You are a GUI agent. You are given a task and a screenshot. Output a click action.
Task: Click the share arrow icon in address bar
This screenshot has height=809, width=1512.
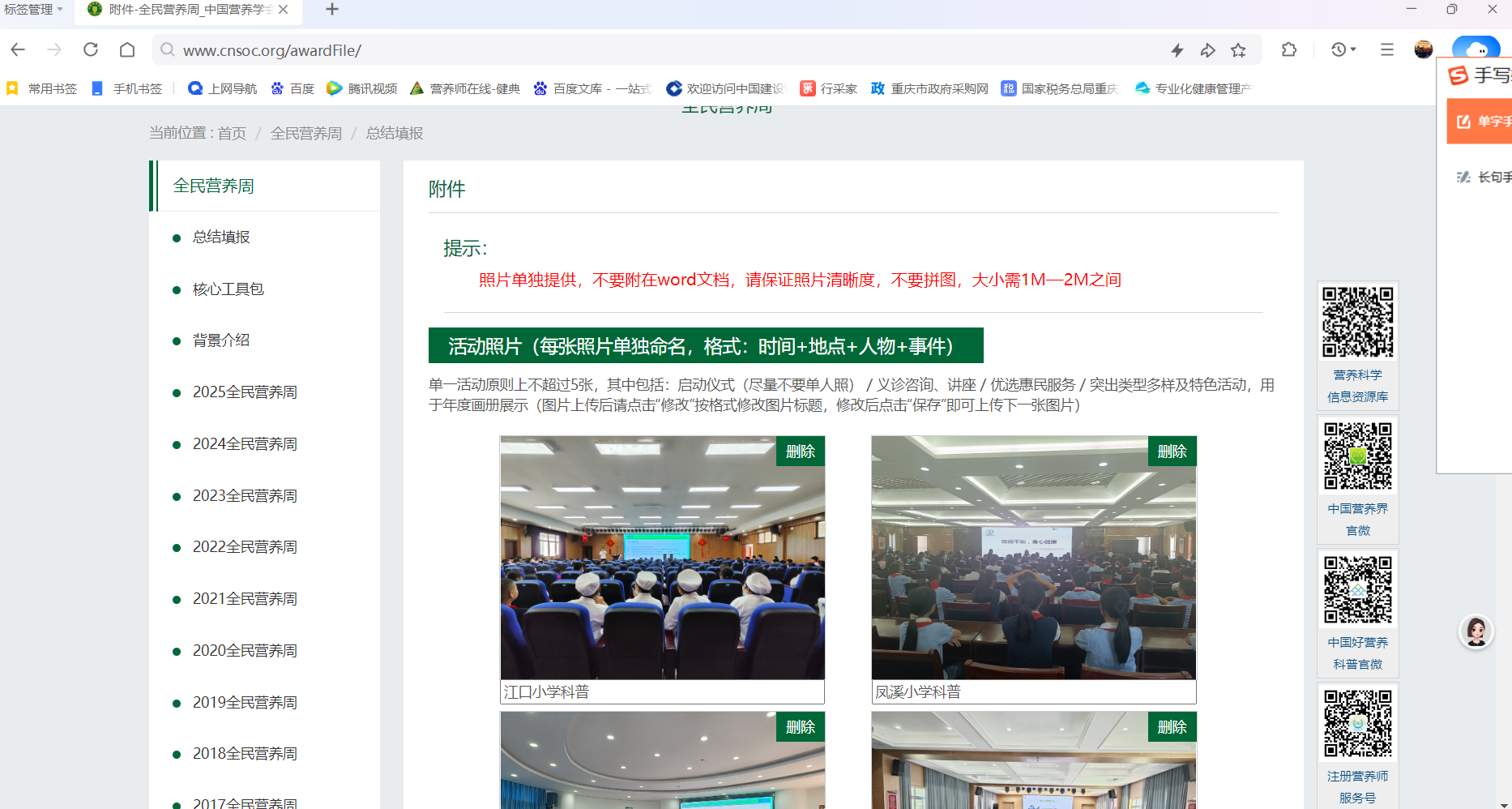[1208, 50]
